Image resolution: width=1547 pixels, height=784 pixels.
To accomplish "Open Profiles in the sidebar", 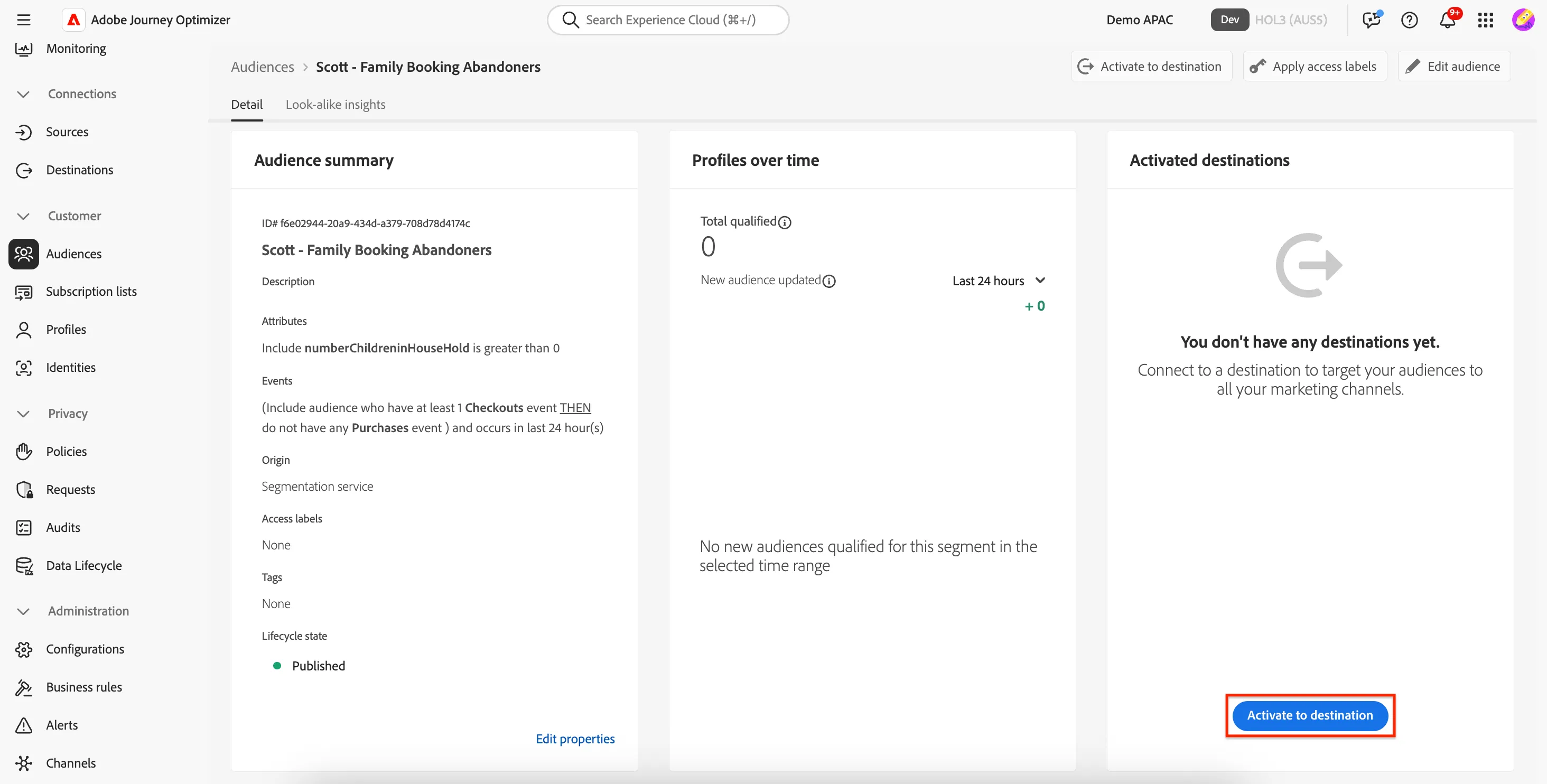I will (x=66, y=330).
